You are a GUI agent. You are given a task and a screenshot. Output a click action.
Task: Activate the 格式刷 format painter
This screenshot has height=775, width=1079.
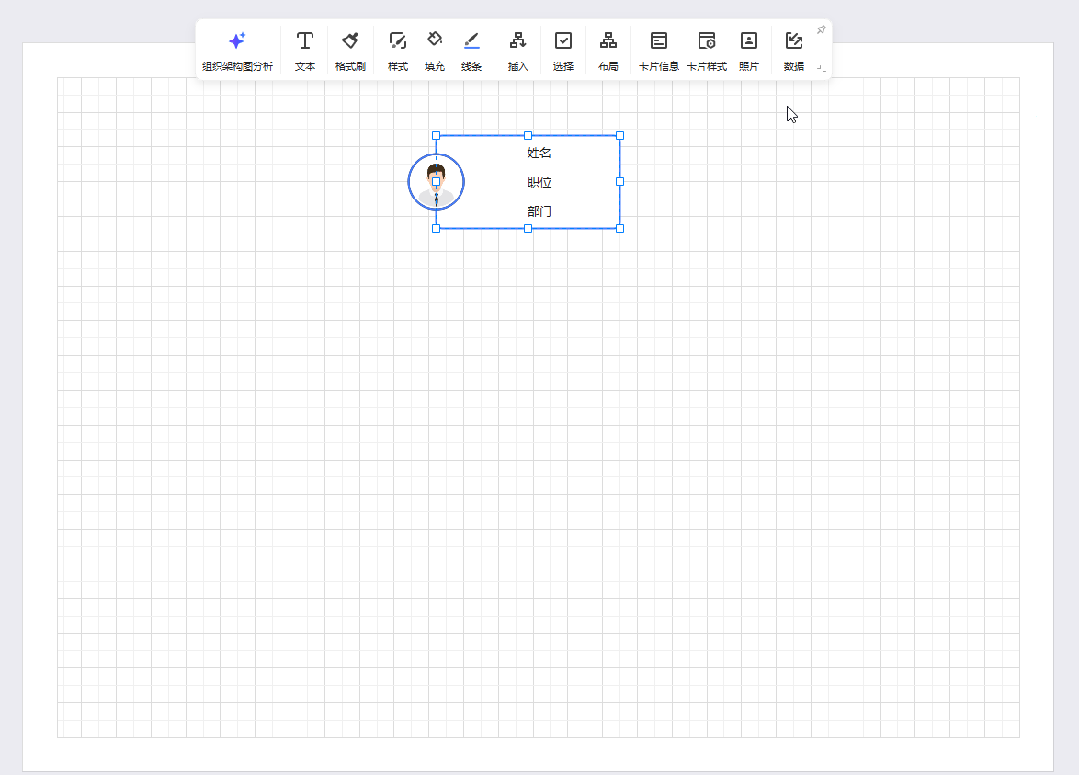pyautogui.click(x=350, y=51)
